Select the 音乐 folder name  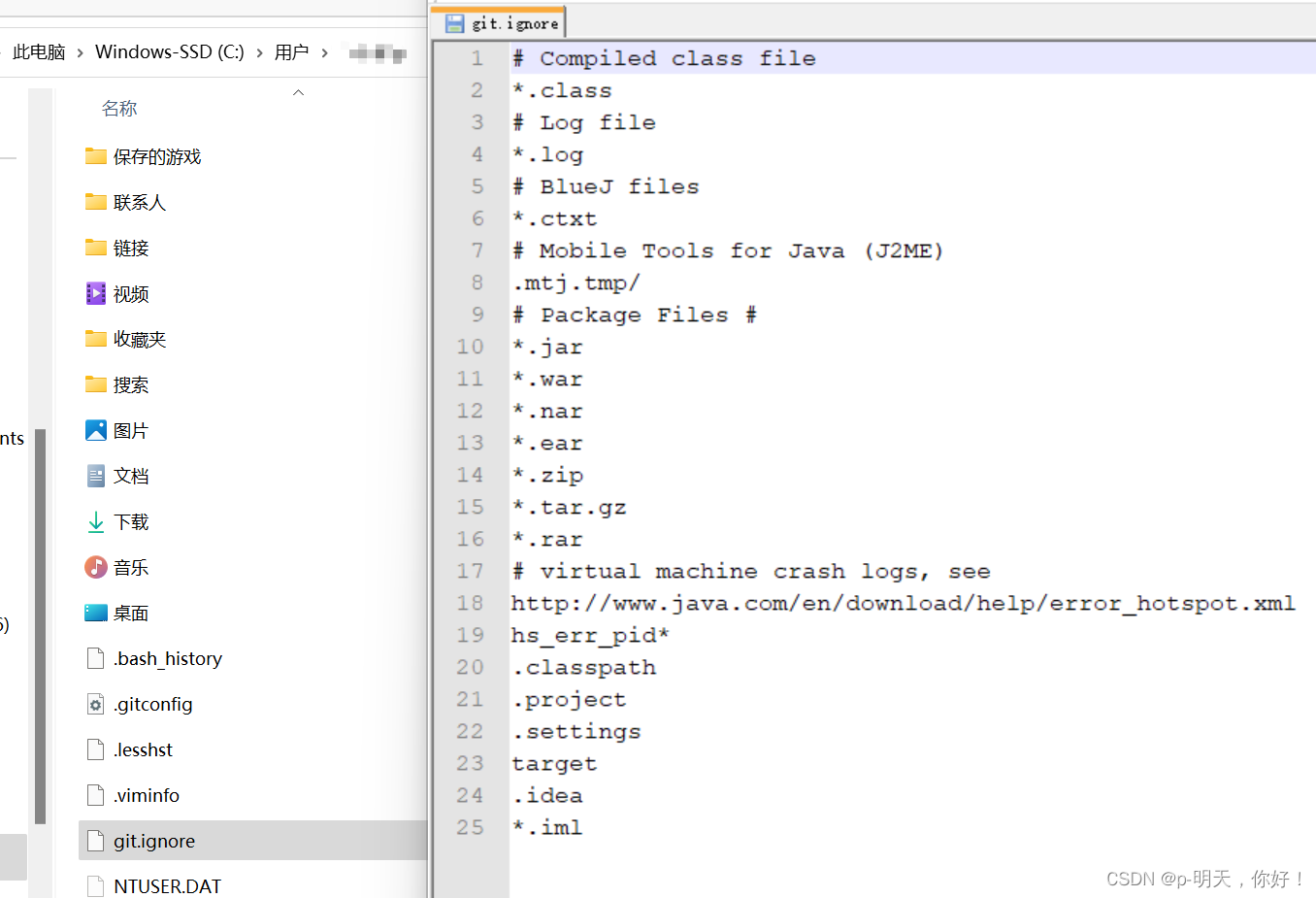click(131, 567)
